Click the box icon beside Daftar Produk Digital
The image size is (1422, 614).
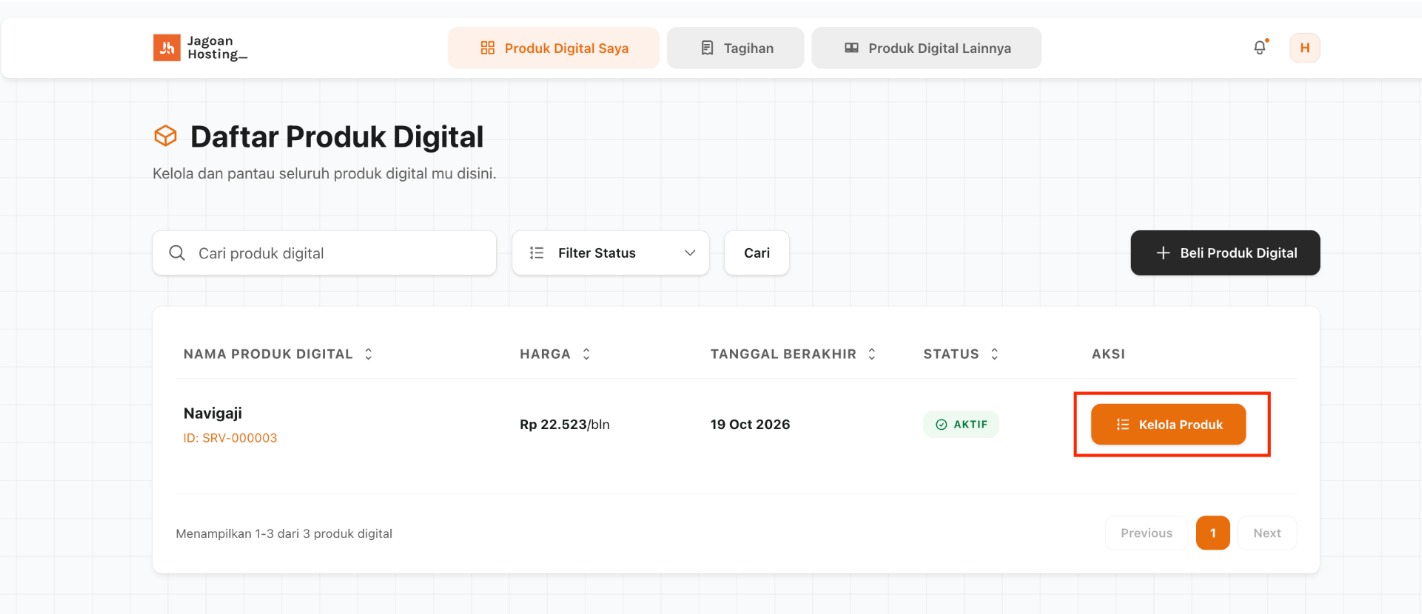[165, 136]
